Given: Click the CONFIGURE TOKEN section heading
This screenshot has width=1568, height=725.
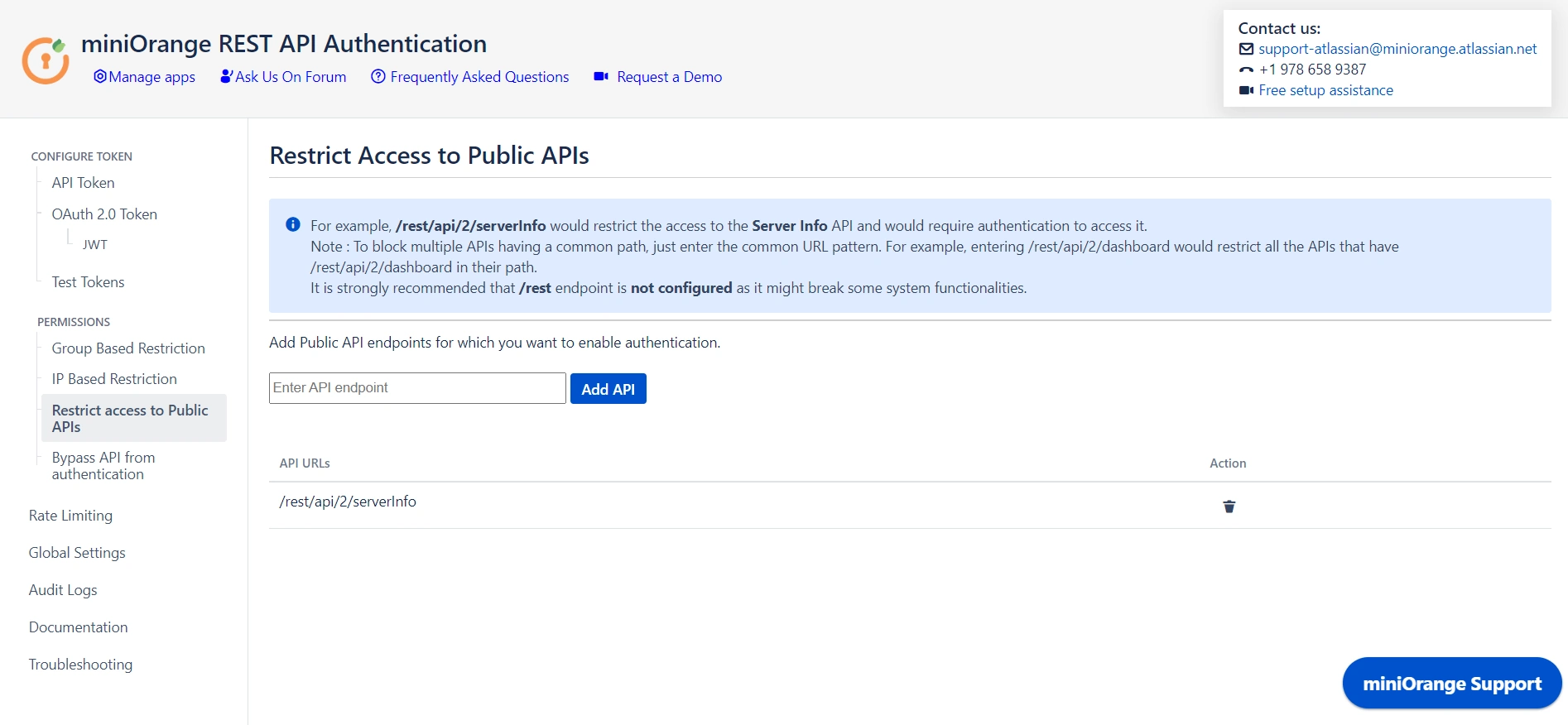Looking at the screenshot, I should 81,156.
